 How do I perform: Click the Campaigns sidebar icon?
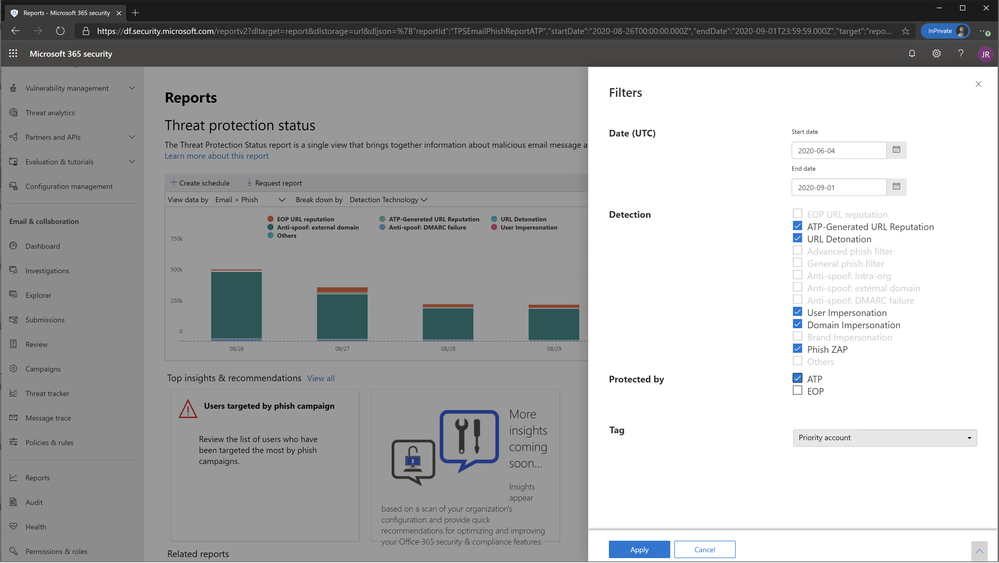[x=13, y=369]
